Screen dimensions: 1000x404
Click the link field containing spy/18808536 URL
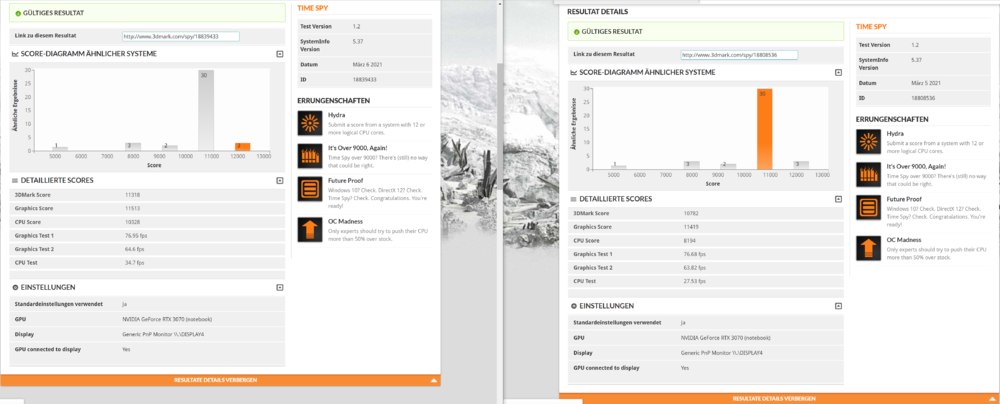tap(739, 54)
